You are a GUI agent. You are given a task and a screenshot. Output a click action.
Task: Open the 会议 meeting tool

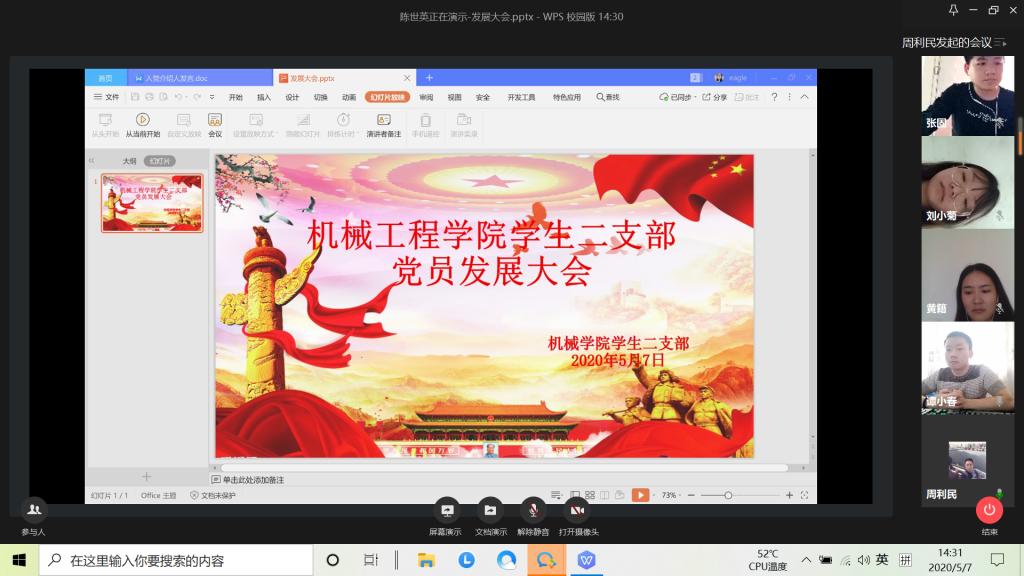215,120
